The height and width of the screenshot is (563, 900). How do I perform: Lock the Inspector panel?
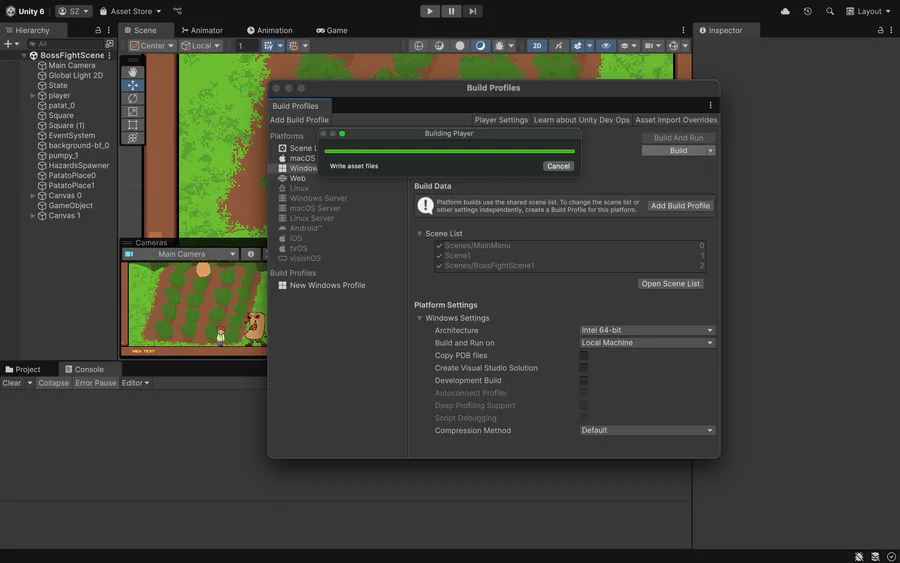[x=880, y=30]
